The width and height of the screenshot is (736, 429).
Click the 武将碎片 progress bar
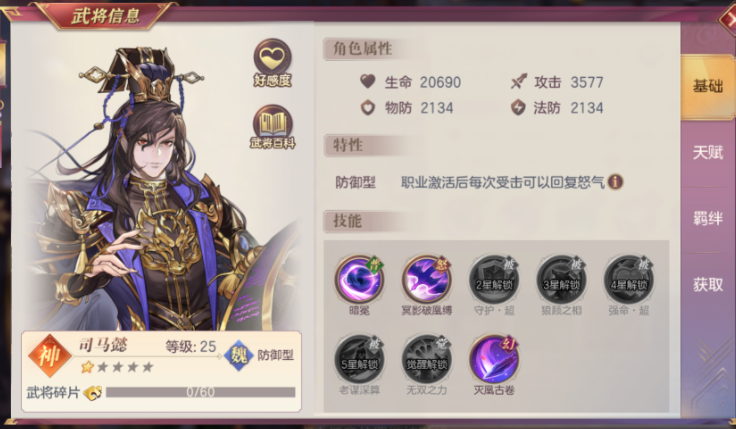200,392
